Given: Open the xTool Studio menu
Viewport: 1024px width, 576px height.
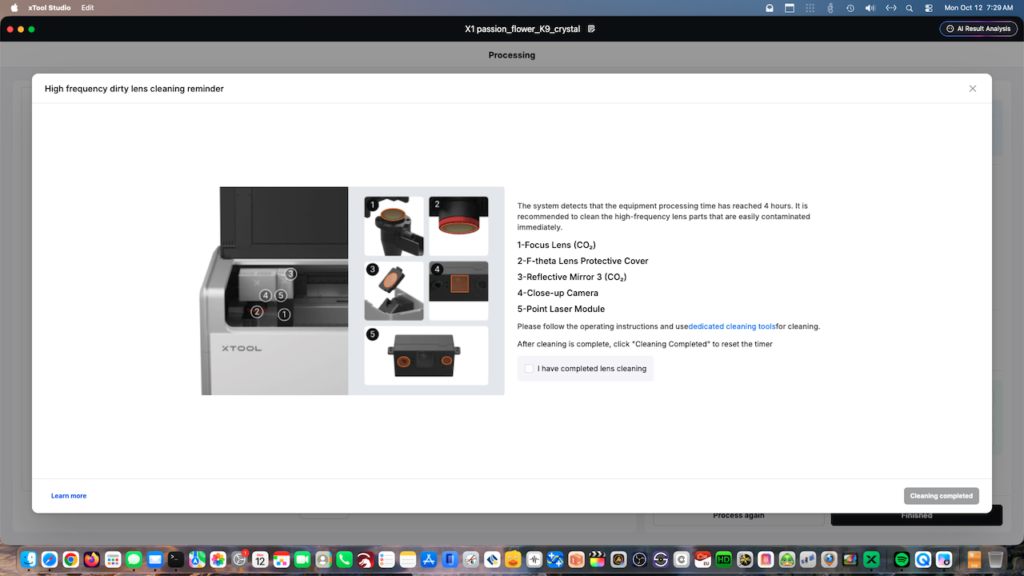Looking at the screenshot, I should (x=49, y=8).
